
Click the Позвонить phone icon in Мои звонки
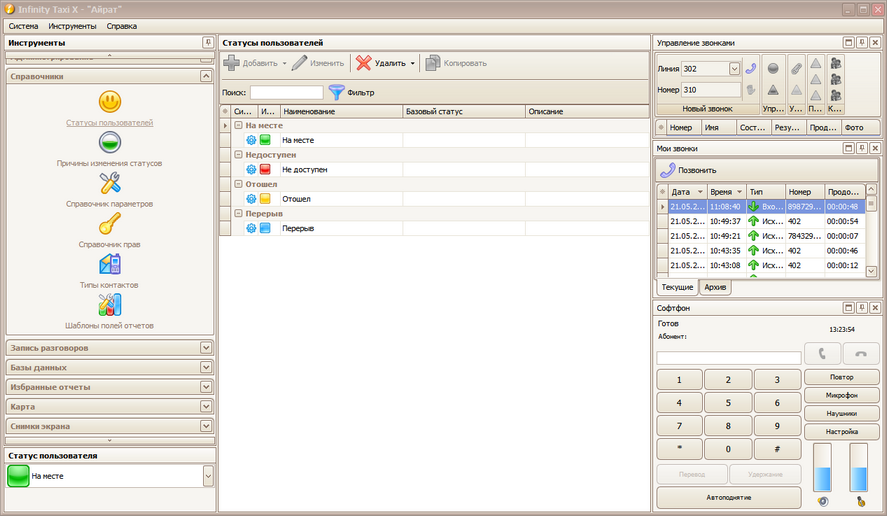(668, 170)
